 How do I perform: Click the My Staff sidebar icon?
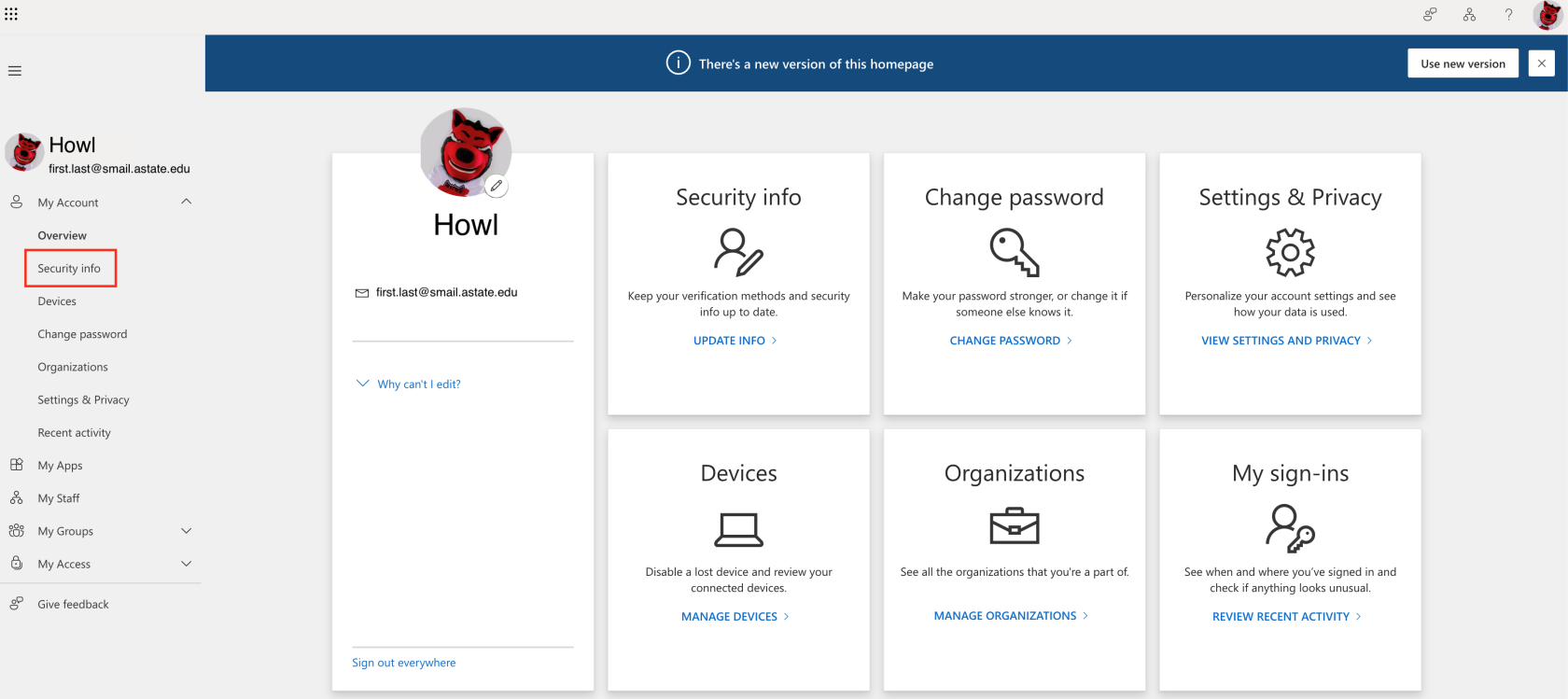pyautogui.click(x=17, y=497)
